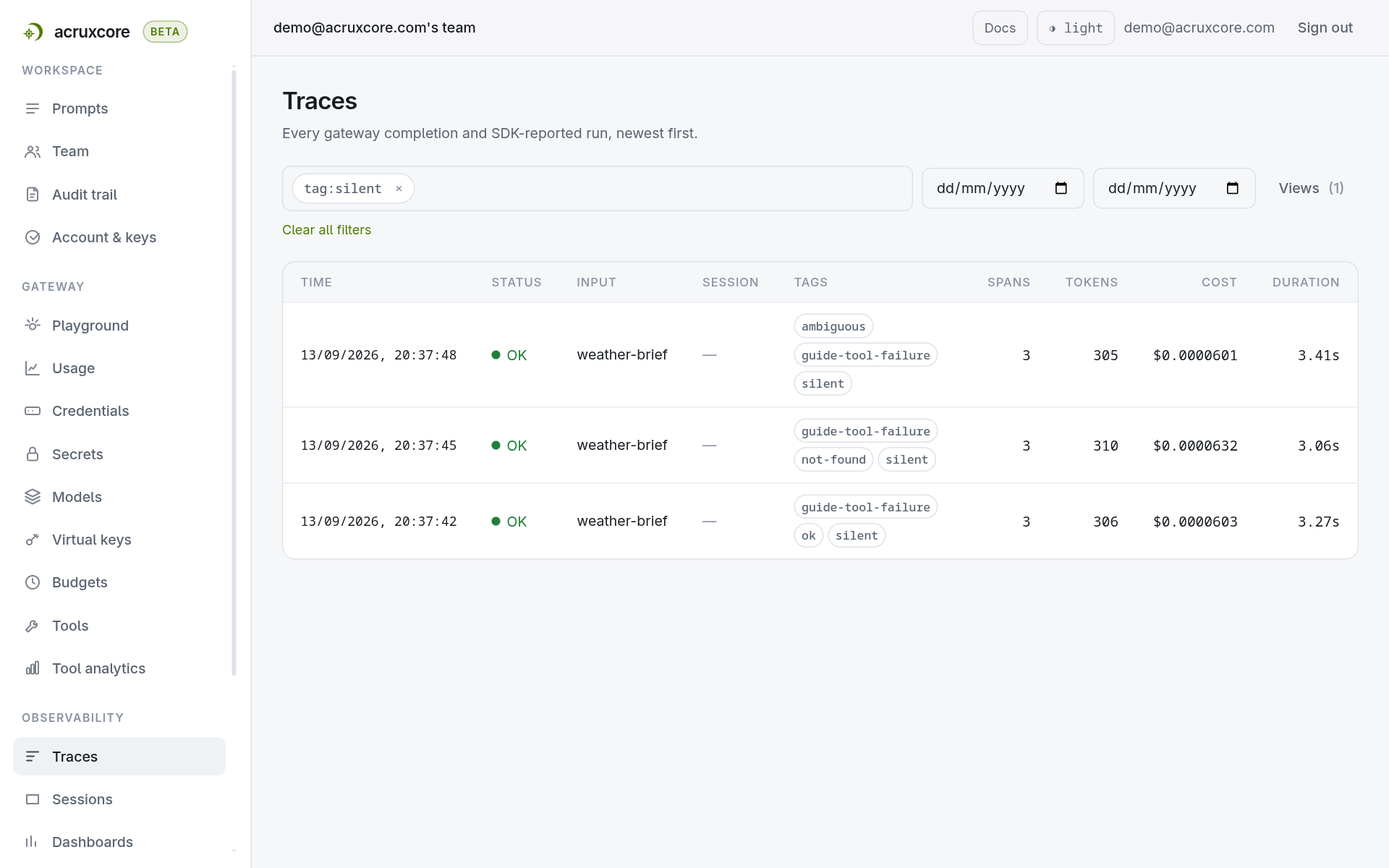This screenshot has width=1389, height=868.
Task: Open the Docs button
Action: 1000,28
